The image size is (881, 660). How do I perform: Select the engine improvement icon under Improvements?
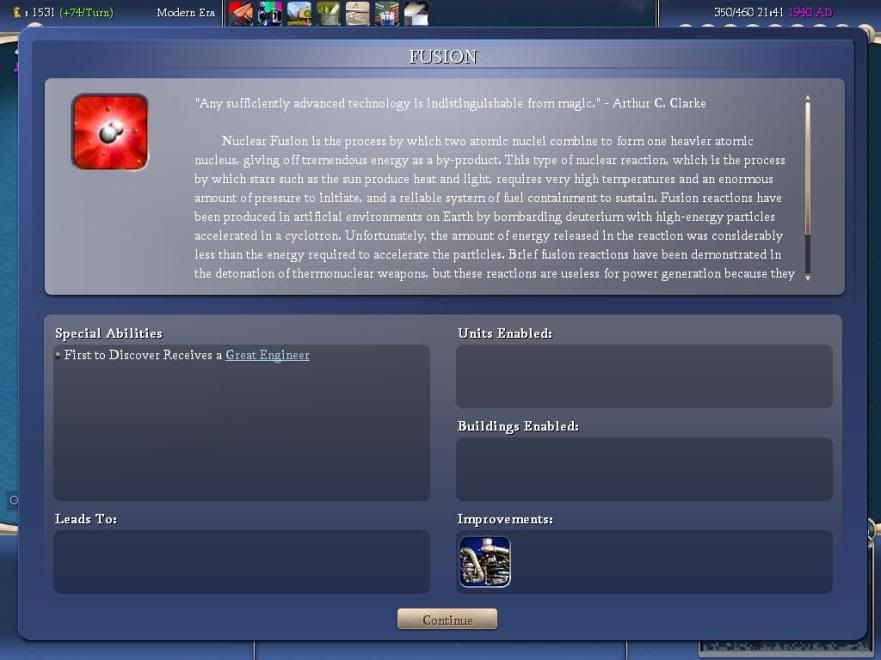point(485,562)
